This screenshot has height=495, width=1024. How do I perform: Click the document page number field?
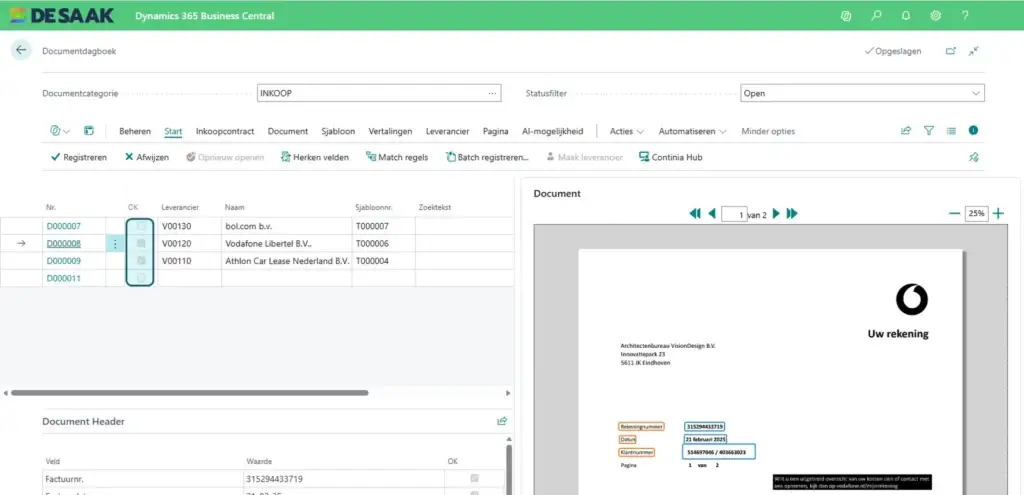(x=734, y=214)
